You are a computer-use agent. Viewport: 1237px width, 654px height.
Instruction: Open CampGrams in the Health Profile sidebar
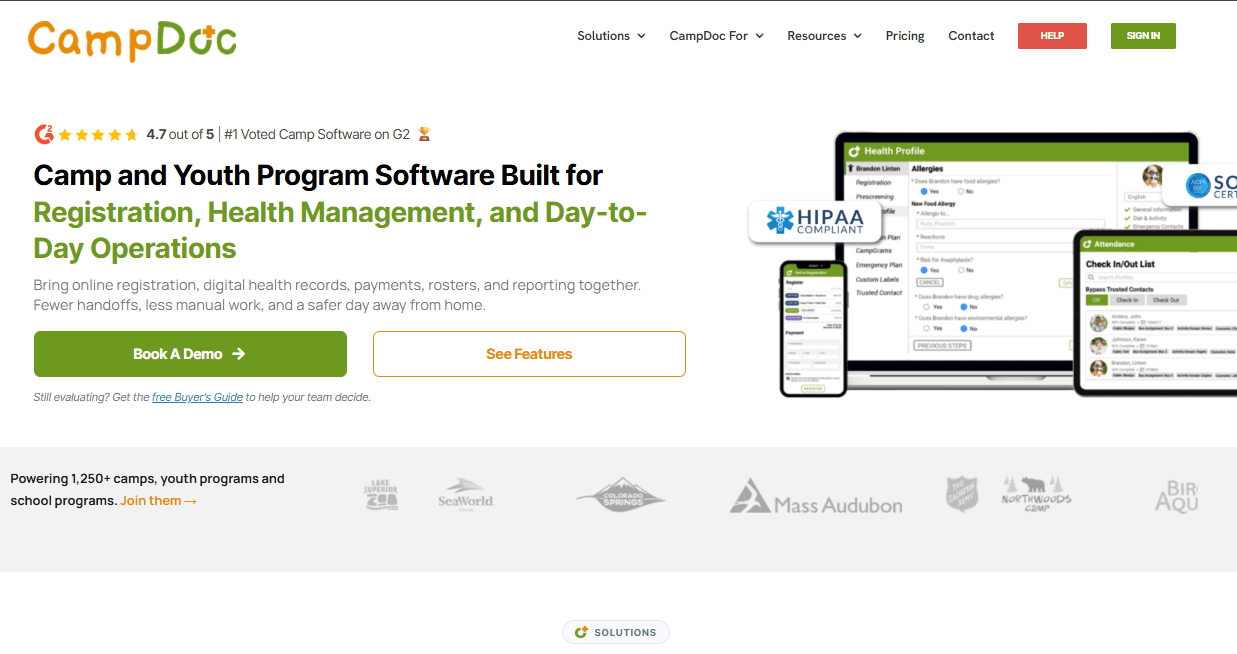pos(874,251)
